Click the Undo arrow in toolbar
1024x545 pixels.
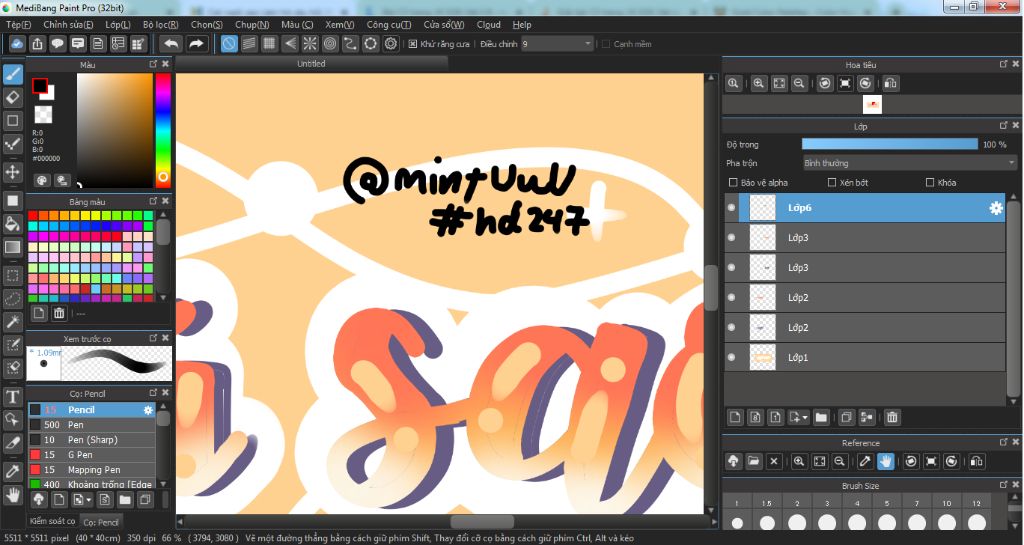(x=171, y=44)
